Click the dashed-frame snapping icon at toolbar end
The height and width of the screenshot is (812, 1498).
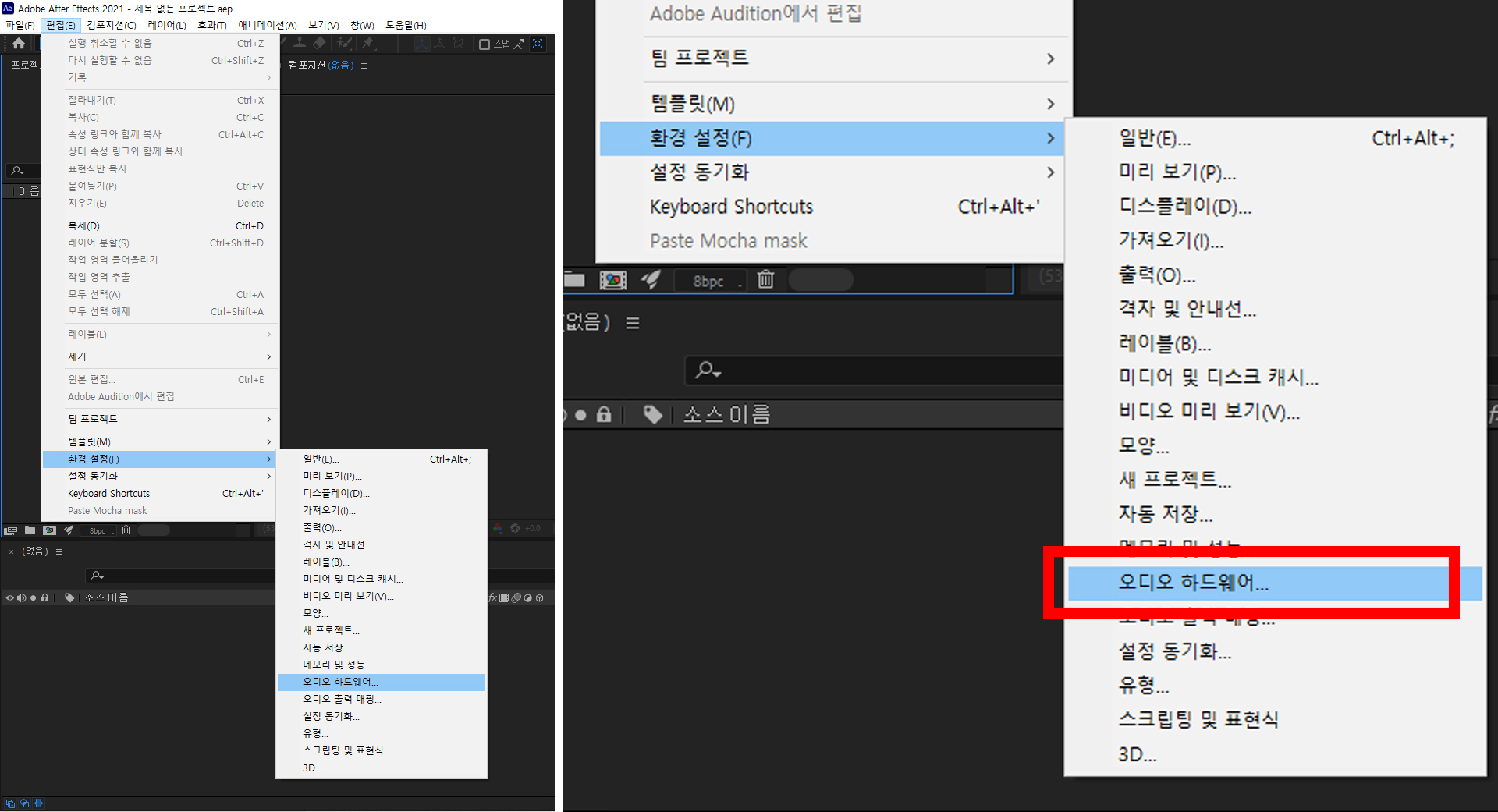pos(538,44)
